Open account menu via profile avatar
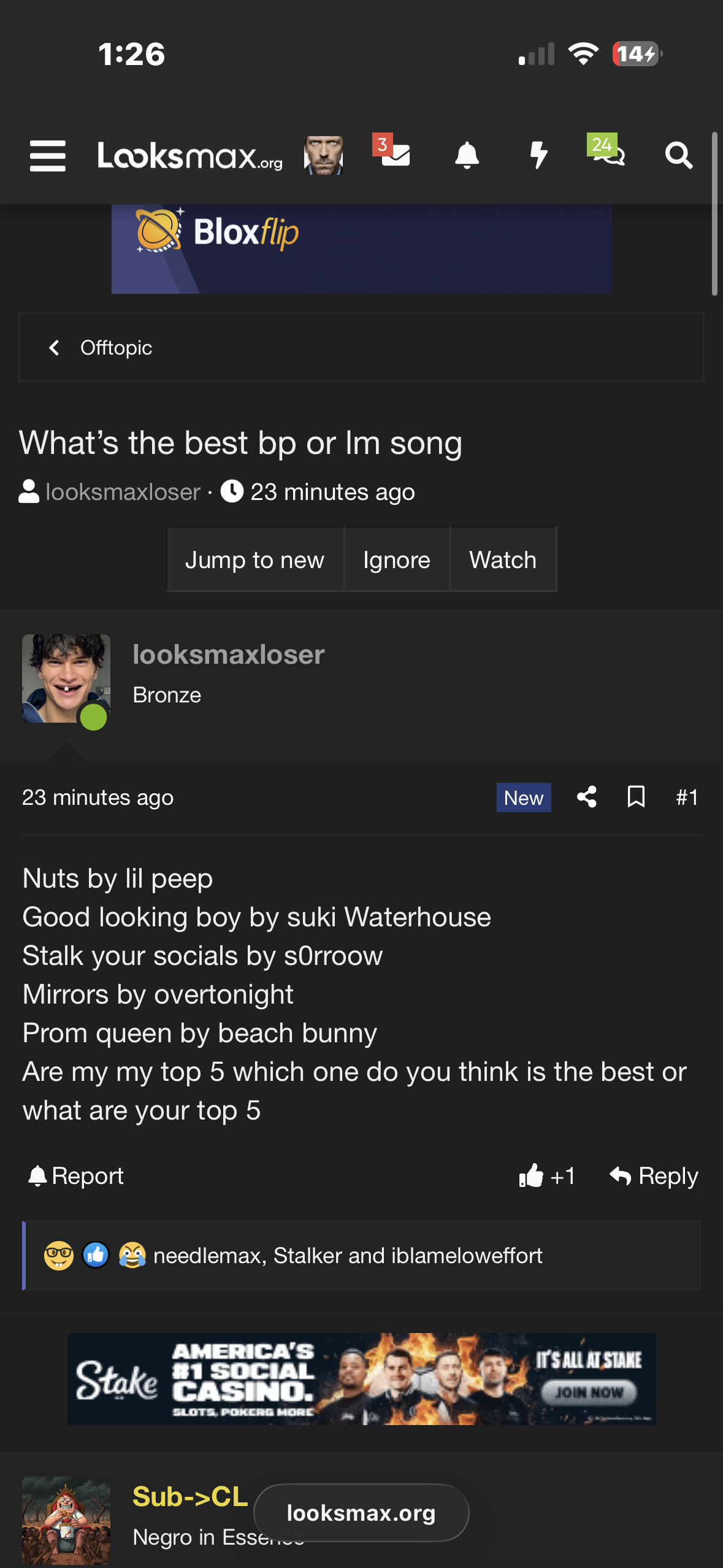The height and width of the screenshot is (1568, 723). pyautogui.click(x=323, y=155)
